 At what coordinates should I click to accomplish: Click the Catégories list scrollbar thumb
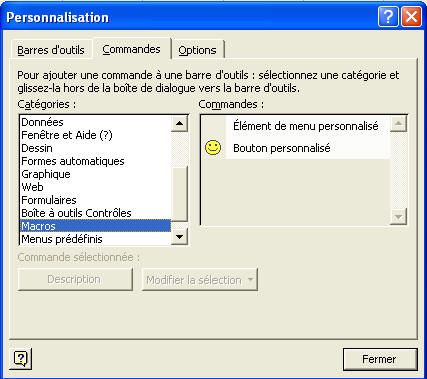[179, 193]
